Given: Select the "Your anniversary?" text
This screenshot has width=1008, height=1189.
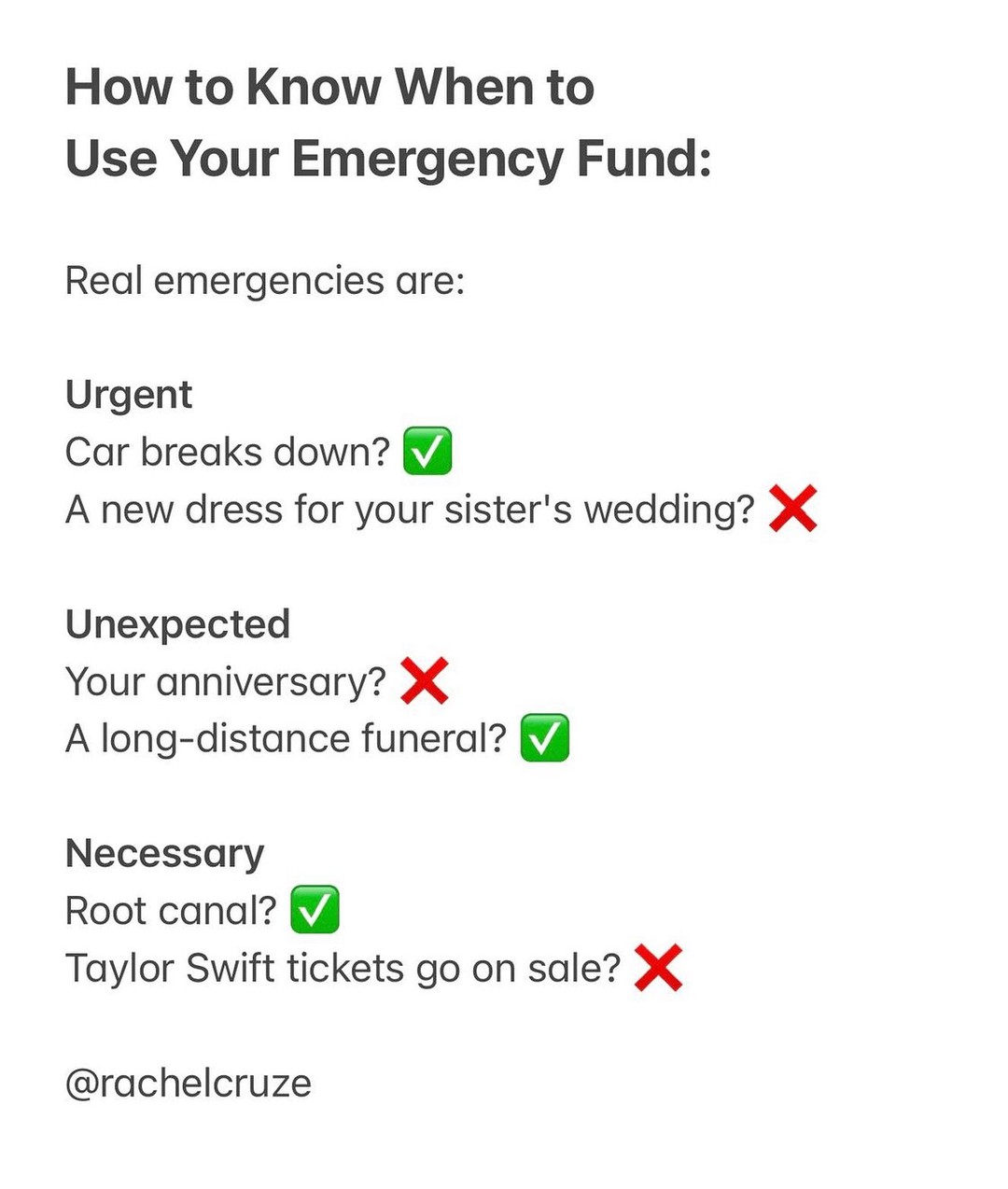Looking at the screenshot, I should (226, 681).
